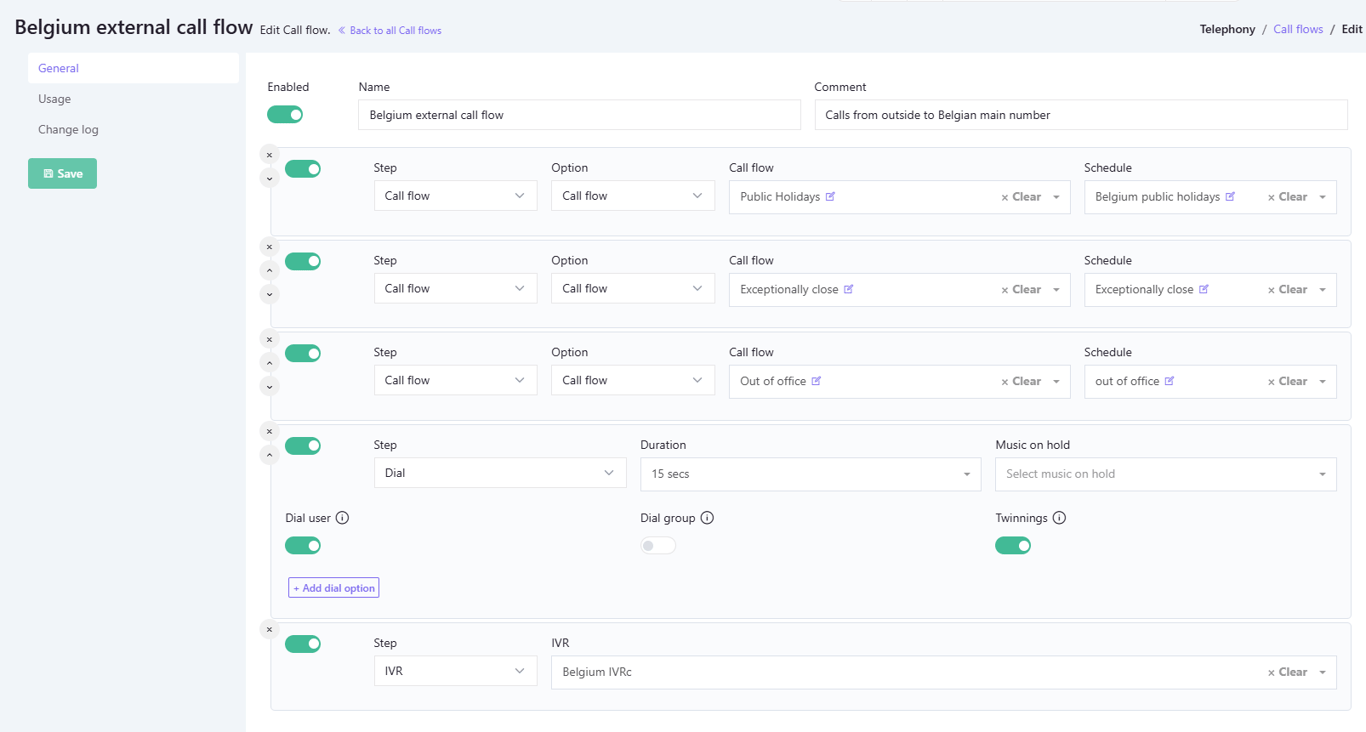Switch to the Usage tab
Image resolution: width=1366 pixels, height=732 pixels.
55,99
